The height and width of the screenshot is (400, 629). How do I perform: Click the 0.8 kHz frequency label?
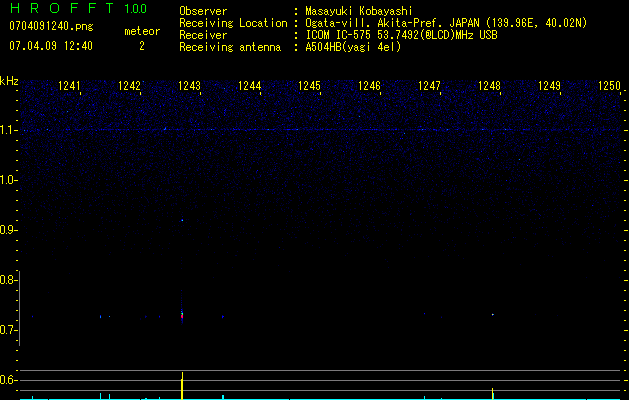pos(7,280)
